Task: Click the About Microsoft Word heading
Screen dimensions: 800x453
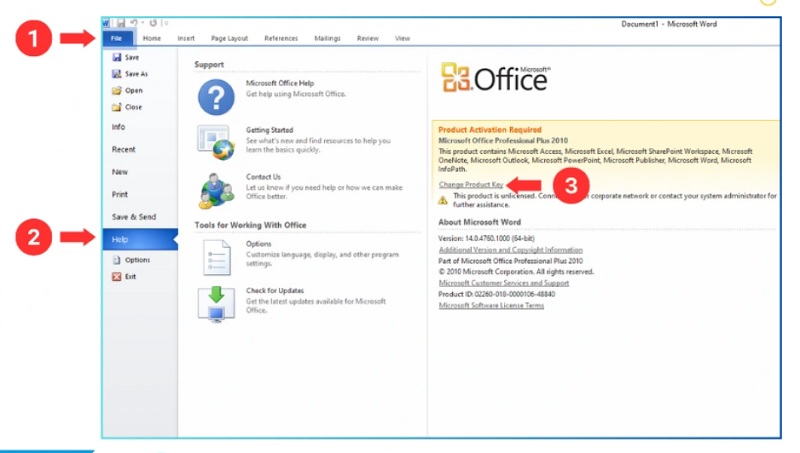Action: (480, 222)
